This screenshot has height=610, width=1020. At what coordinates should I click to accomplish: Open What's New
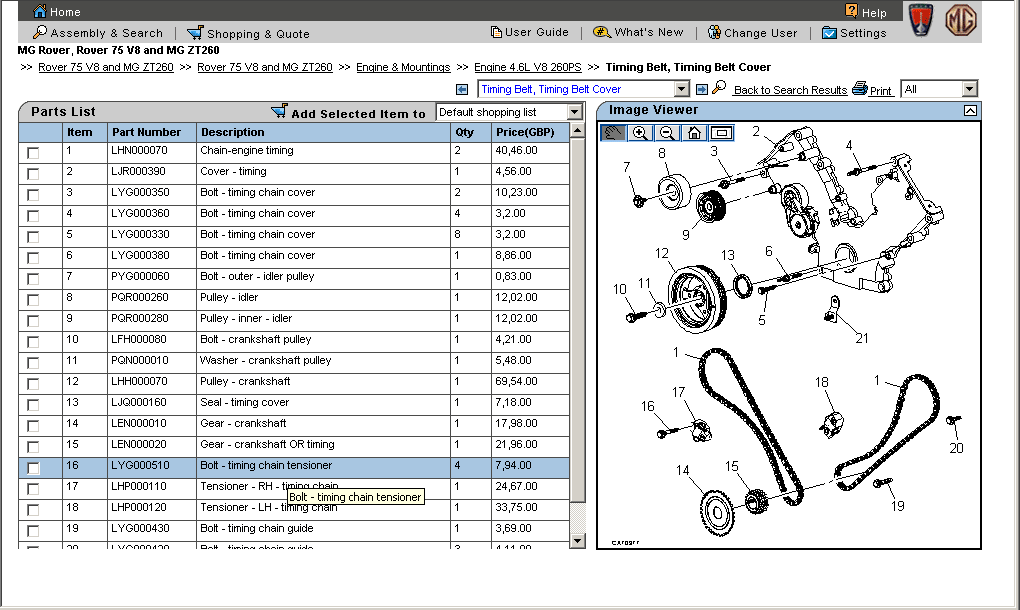638,32
